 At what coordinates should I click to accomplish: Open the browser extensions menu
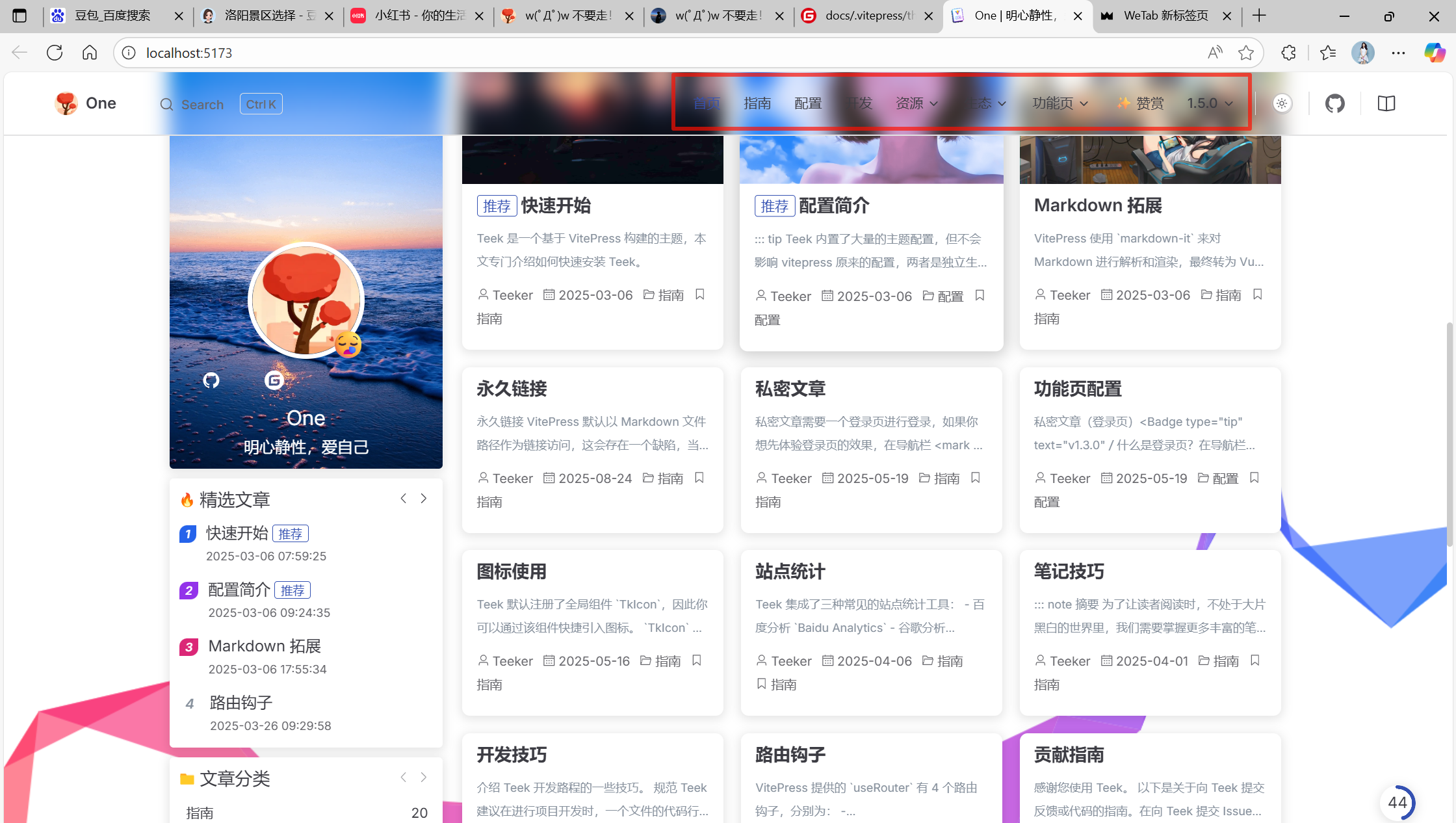click(1288, 53)
